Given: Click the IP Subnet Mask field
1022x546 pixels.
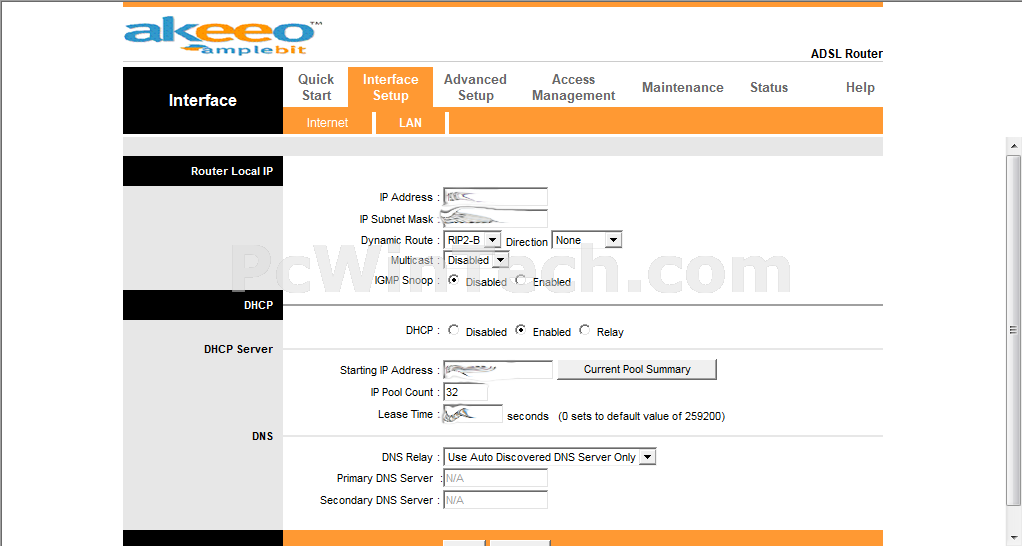Looking at the screenshot, I should [x=495, y=218].
